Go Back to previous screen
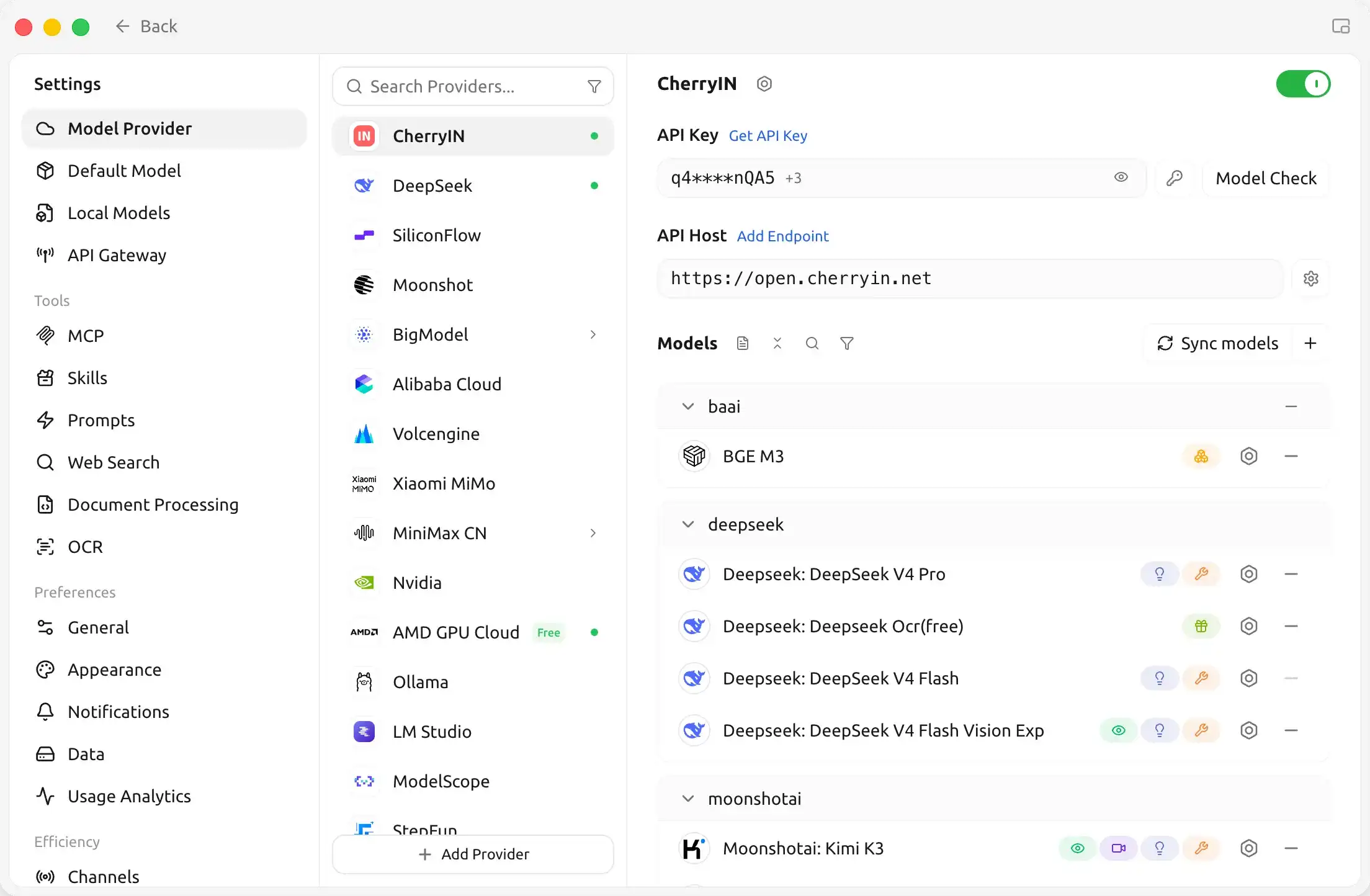This screenshot has width=1370, height=896. (146, 26)
